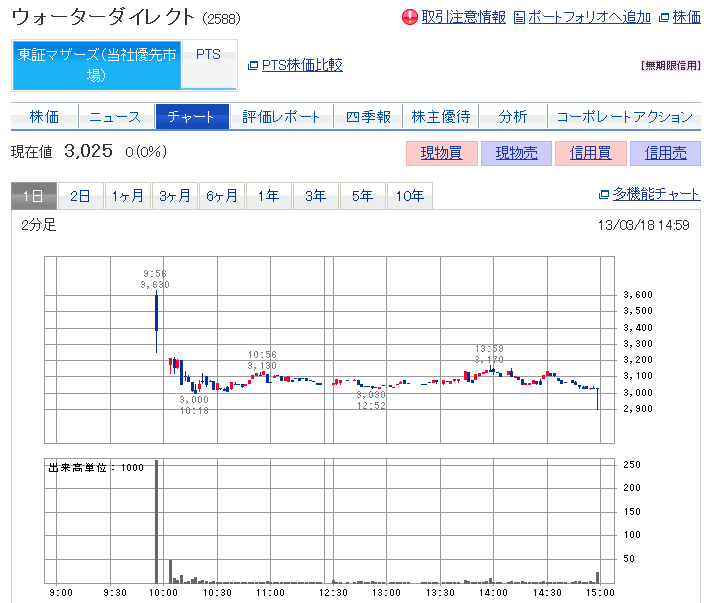The image size is (710, 603).
Task: Click the popup icon beside PTS株価比較
Action: (x=252, y=66)
